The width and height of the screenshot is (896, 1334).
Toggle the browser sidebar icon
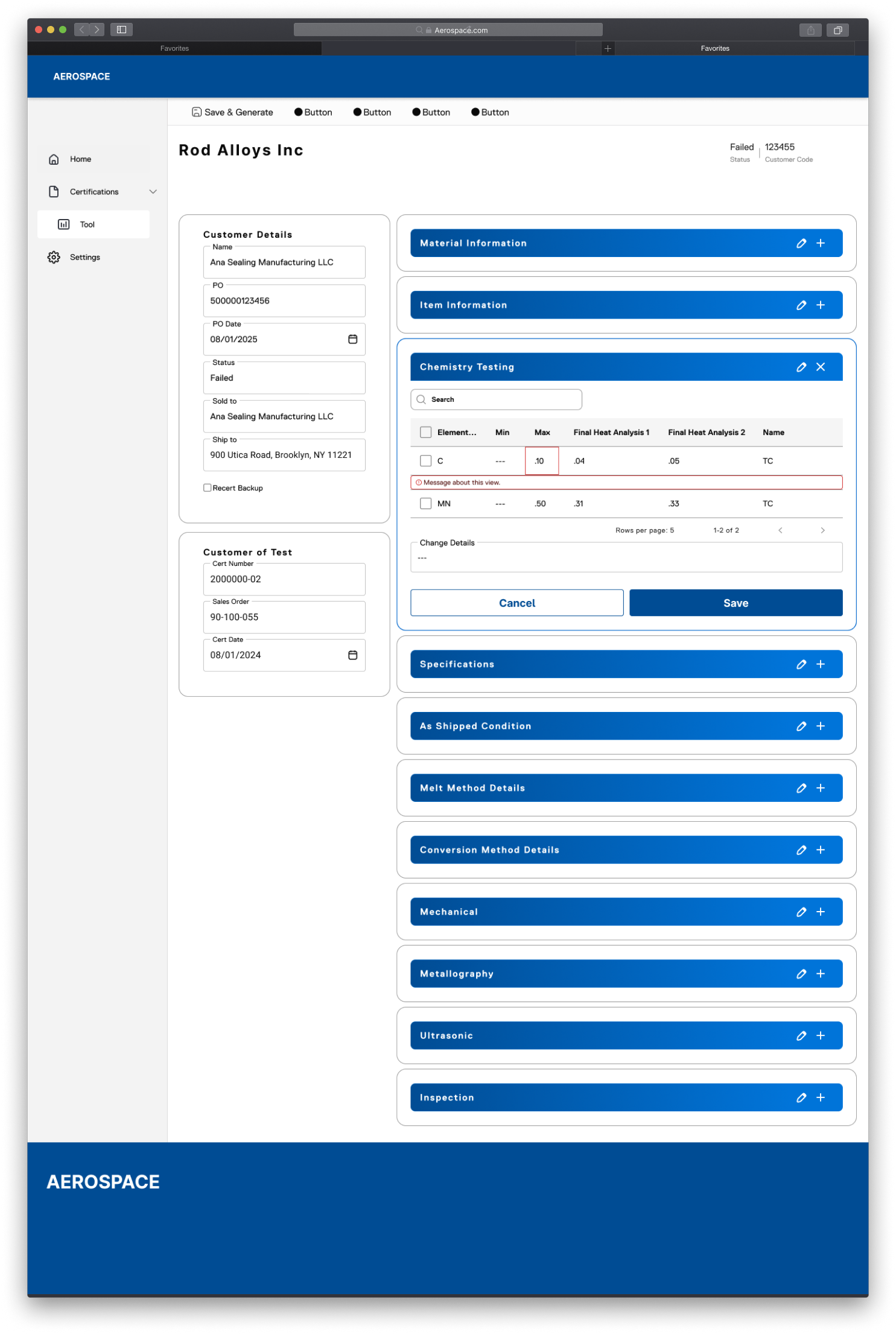pyautogui.click(x=121, y=30)
